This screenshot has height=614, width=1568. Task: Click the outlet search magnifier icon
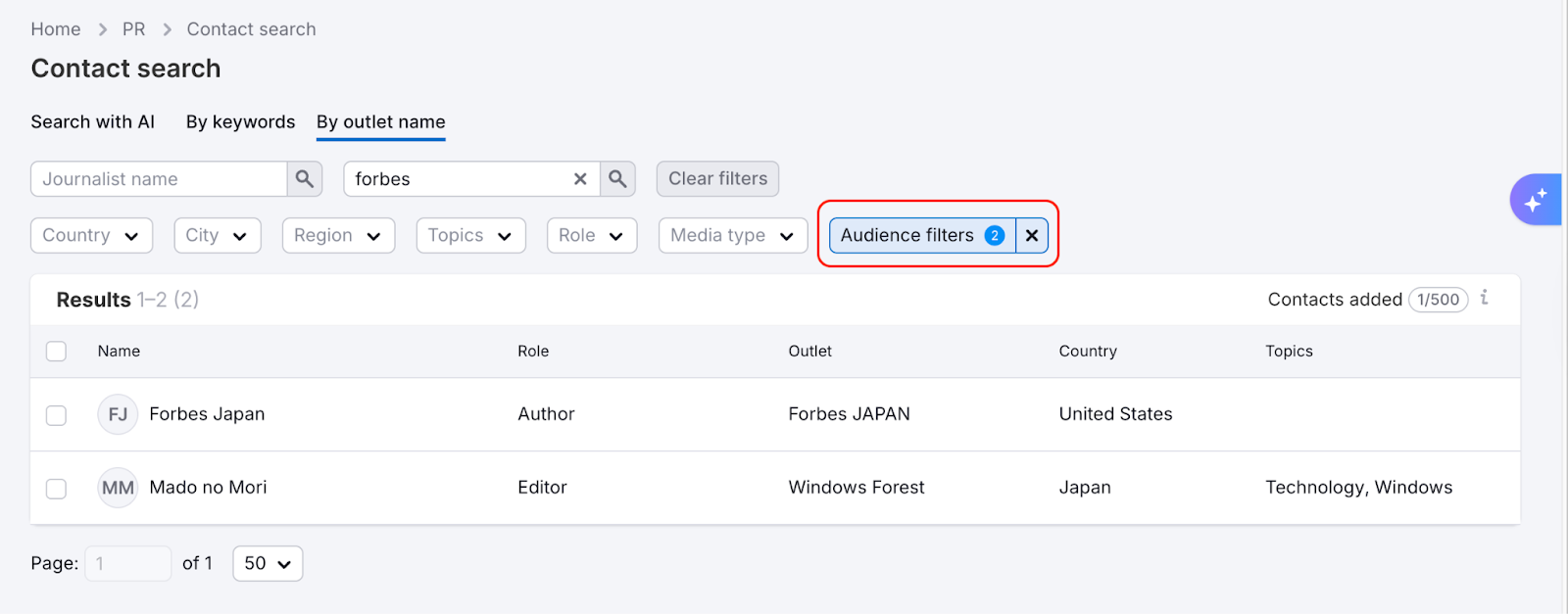pyautogui.click(x=617, y=179)
